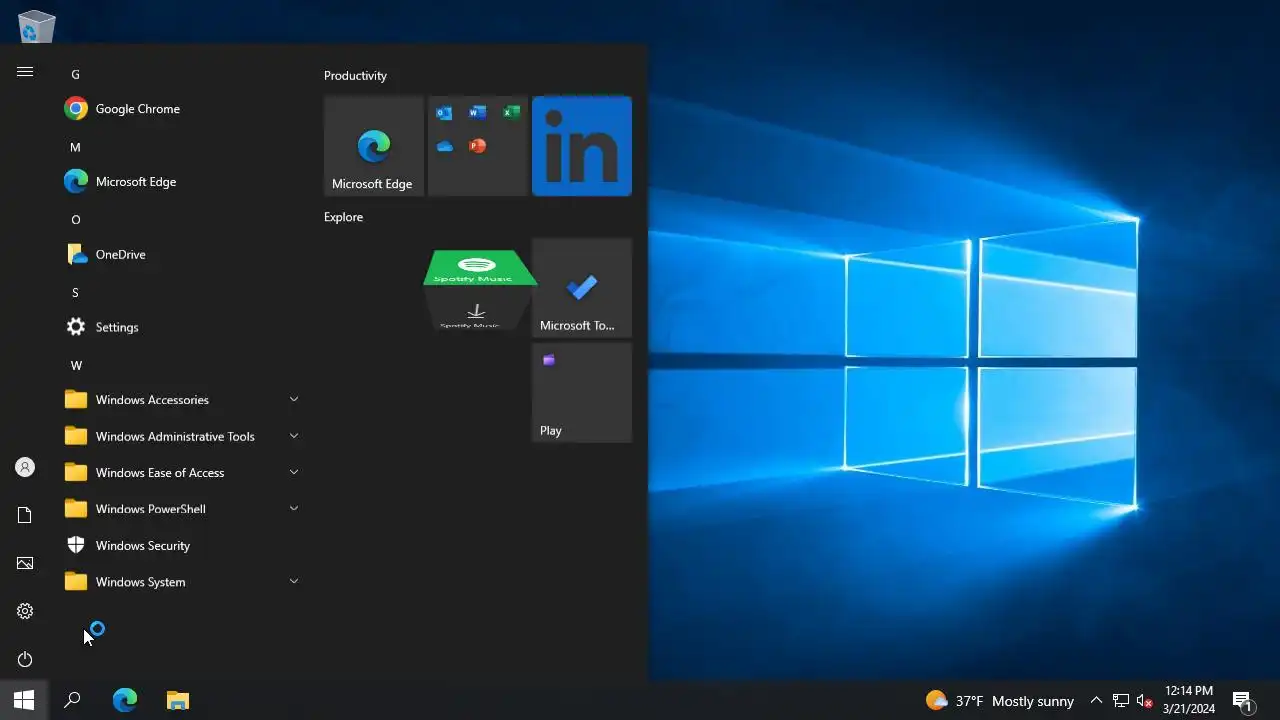
Task: Expand the Windows Ease of Access chevron
Action: pyautogui.click(x=294, y=472)
